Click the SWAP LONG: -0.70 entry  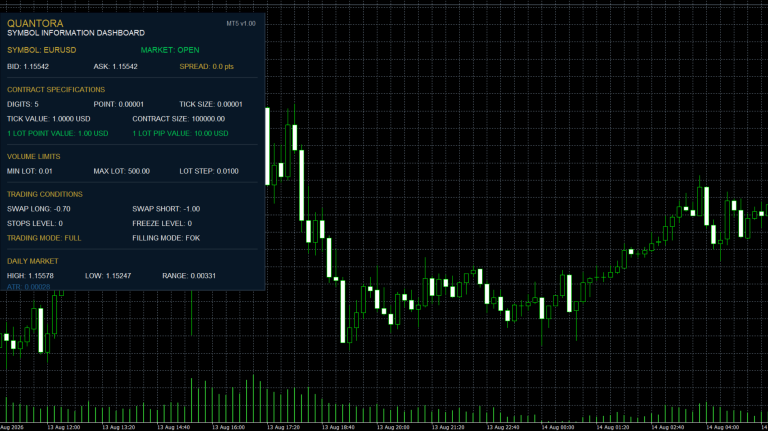click(39, 209)
